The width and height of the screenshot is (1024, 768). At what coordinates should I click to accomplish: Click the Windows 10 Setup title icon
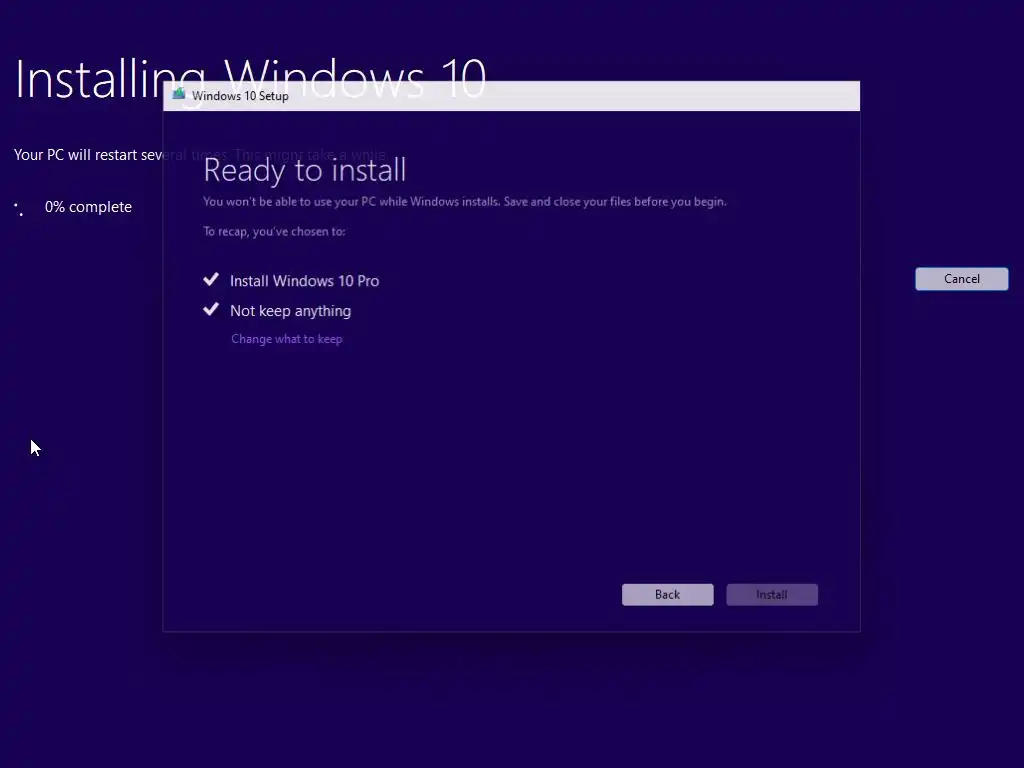point(179,95)
